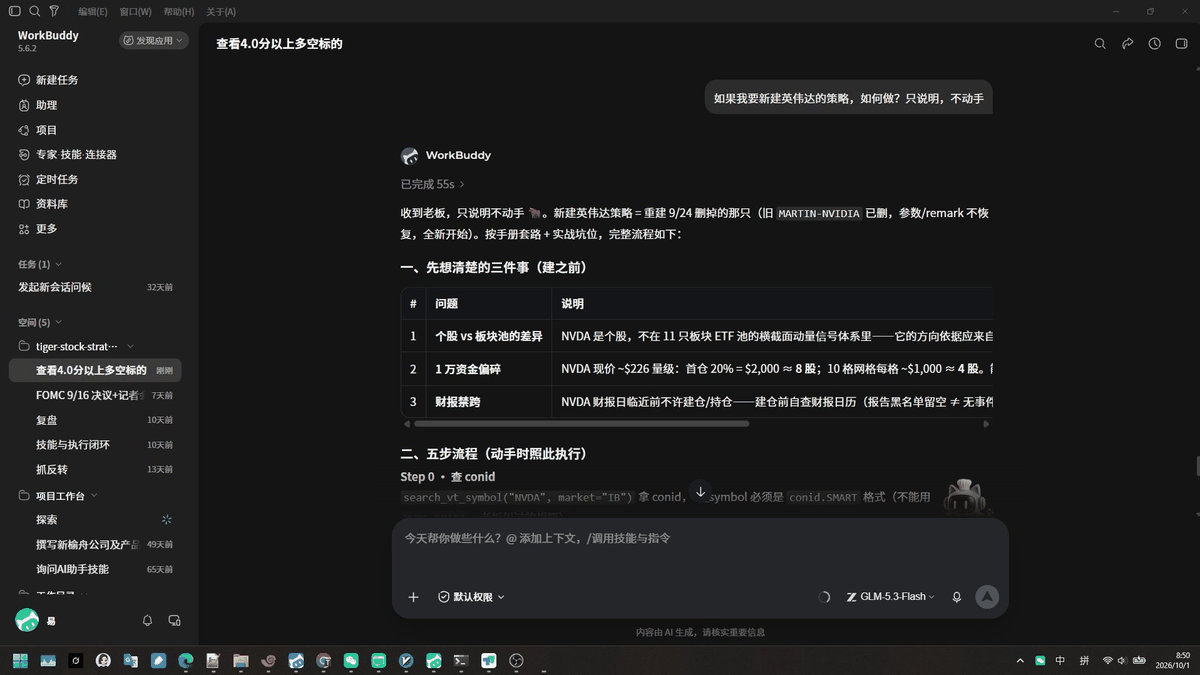Open the 询问AI助手技能 conversation
Viewport: 1200px width, 675px height.
pyautogui.click(x=95, y=569)
